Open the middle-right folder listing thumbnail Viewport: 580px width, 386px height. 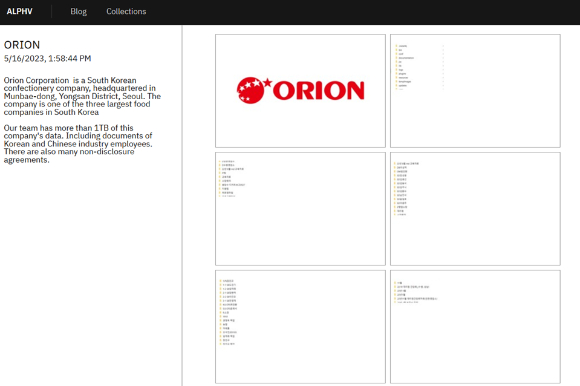(x=475, y=209)
